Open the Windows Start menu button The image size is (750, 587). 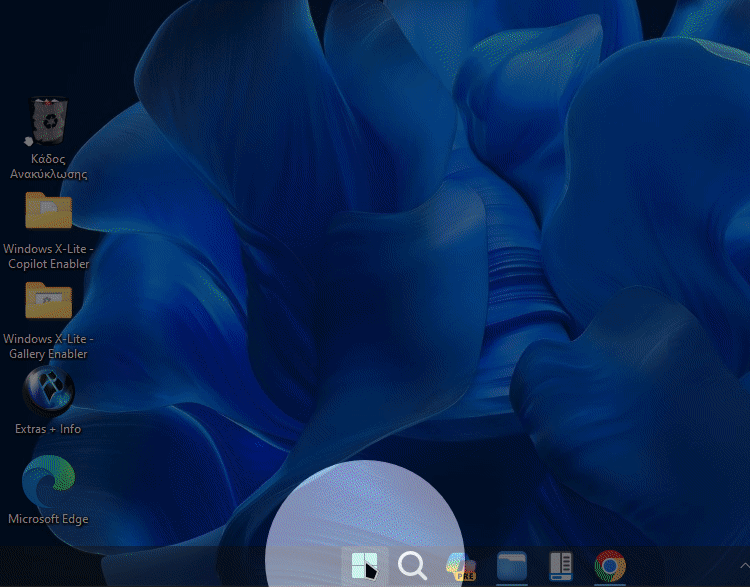point(364,566)
